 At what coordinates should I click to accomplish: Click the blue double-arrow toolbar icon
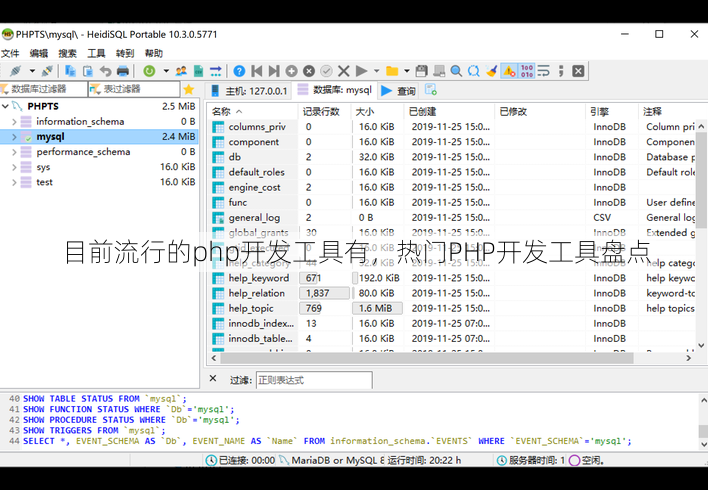pyautogui.click(x=216, y=71)
